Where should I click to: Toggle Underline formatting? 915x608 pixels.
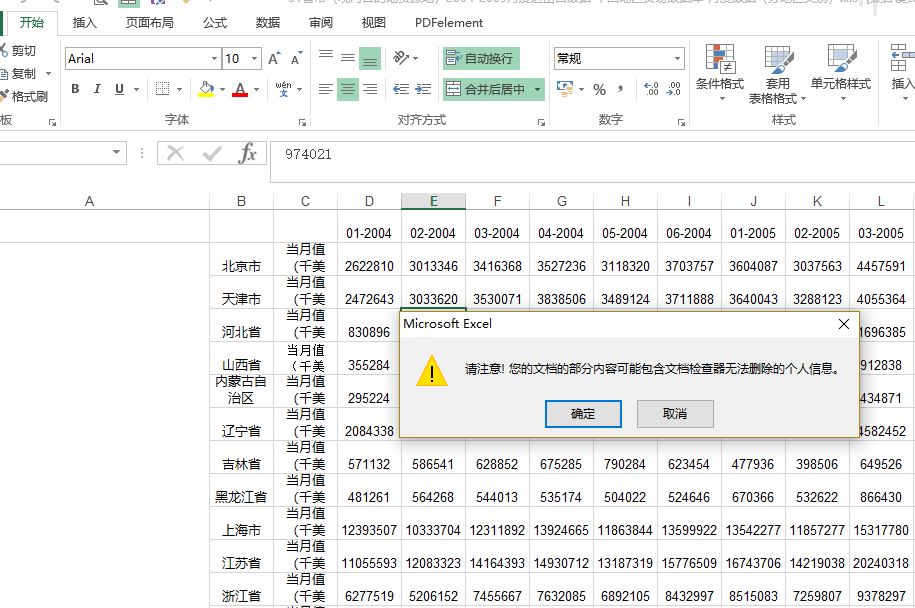120,89
